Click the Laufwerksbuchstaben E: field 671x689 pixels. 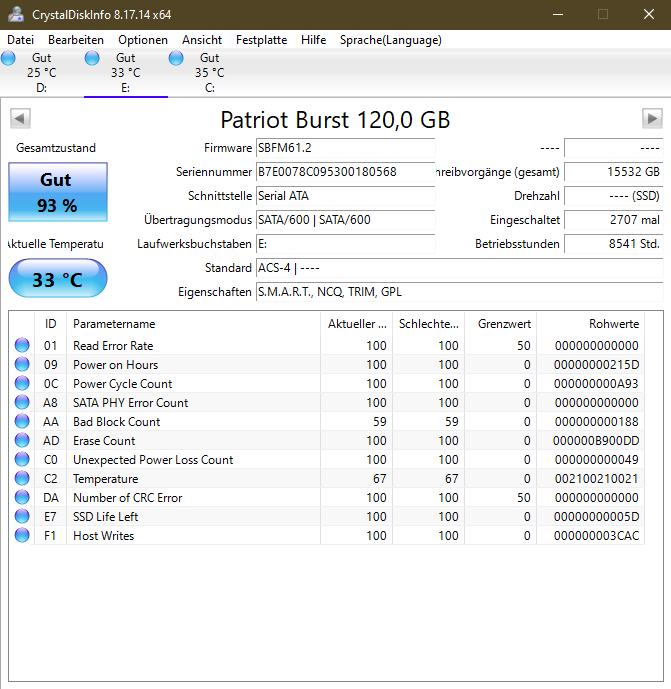(x=345, y=244)
